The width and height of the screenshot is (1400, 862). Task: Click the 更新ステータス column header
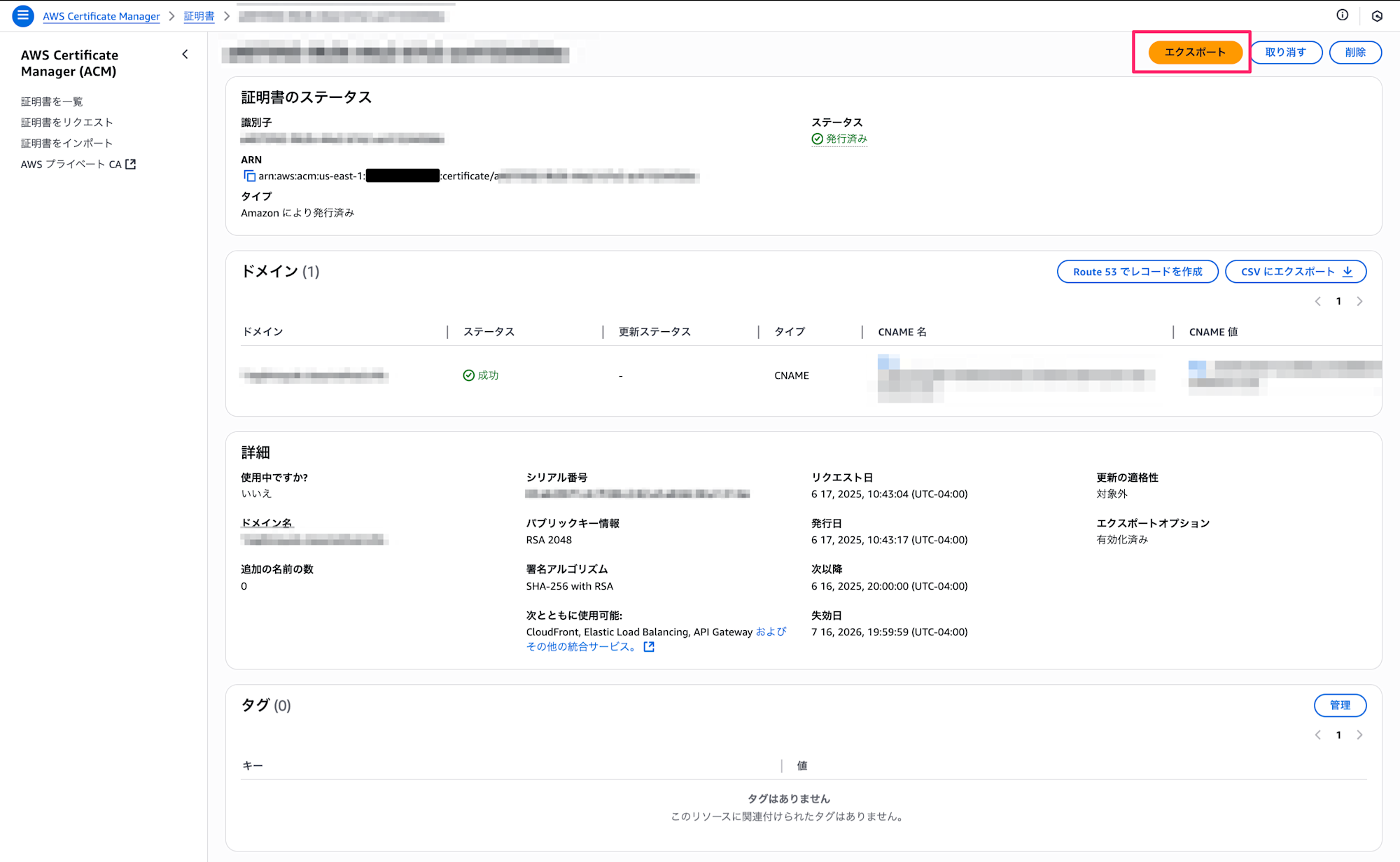coord(654,332)
